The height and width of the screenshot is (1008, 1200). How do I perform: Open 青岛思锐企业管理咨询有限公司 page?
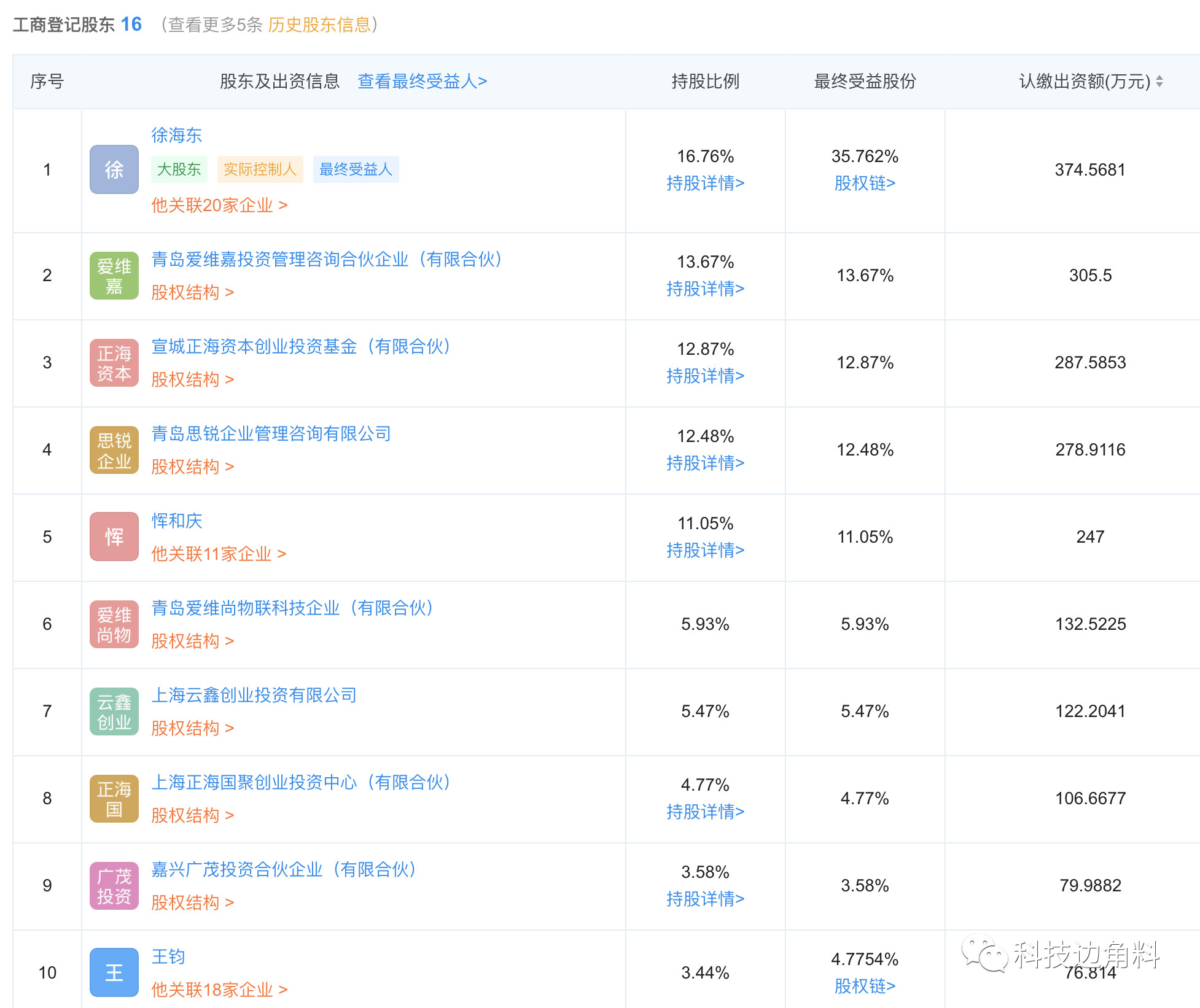click(x=271, y=433)
